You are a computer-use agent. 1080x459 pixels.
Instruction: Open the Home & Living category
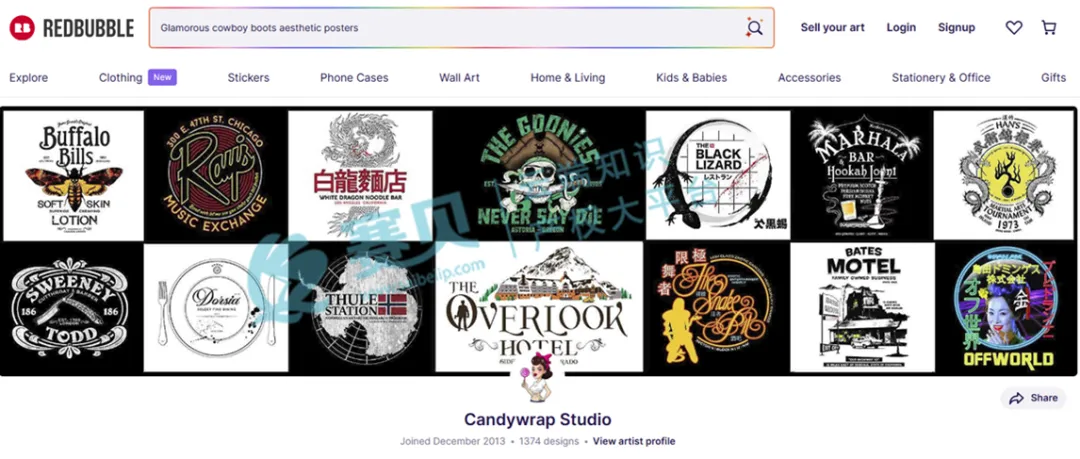[568, 78]
